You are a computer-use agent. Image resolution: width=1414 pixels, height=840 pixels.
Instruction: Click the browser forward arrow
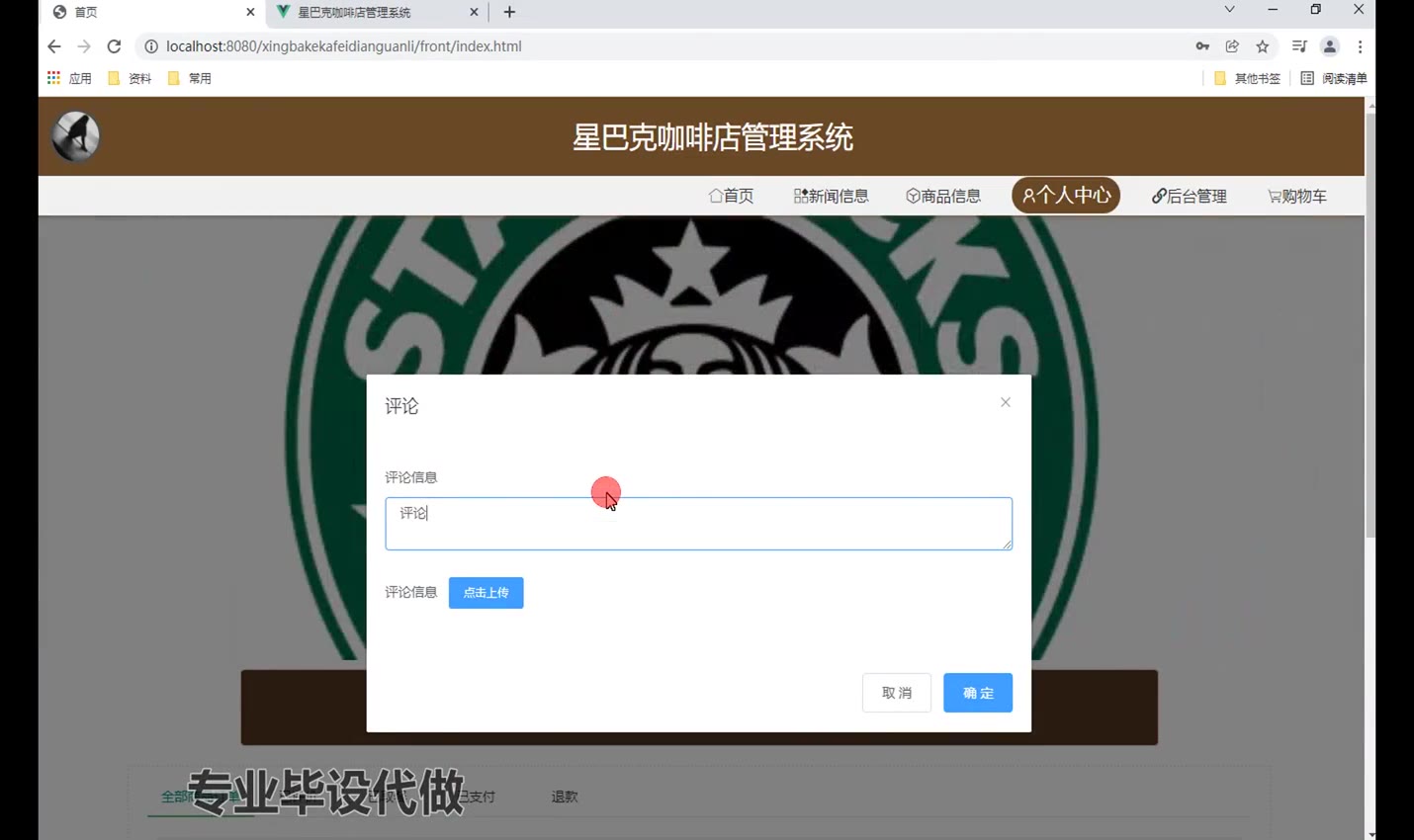coord(84,46)
